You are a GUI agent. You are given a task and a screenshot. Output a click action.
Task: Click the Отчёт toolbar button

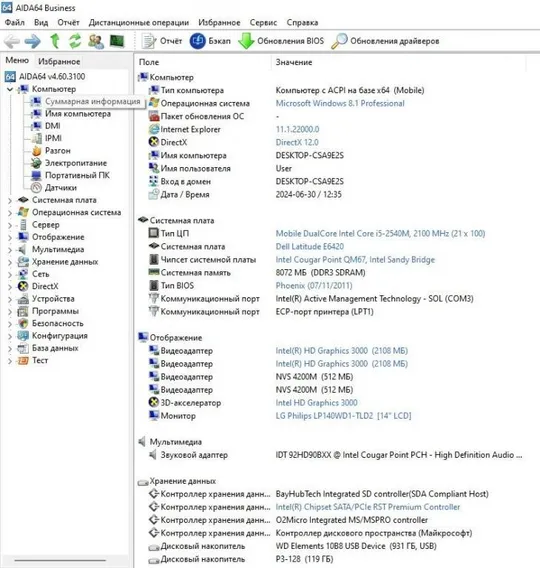tap(162, 41)
